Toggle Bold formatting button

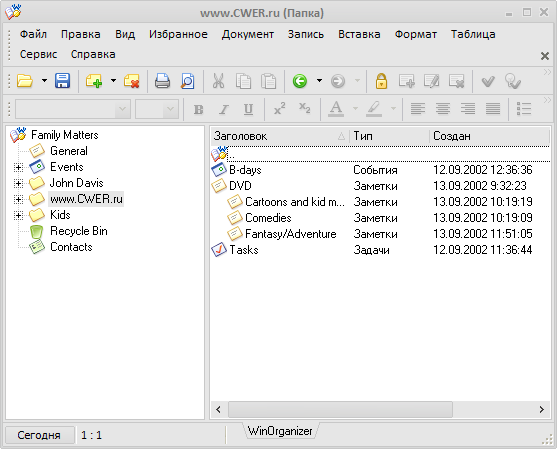point(199,109)
